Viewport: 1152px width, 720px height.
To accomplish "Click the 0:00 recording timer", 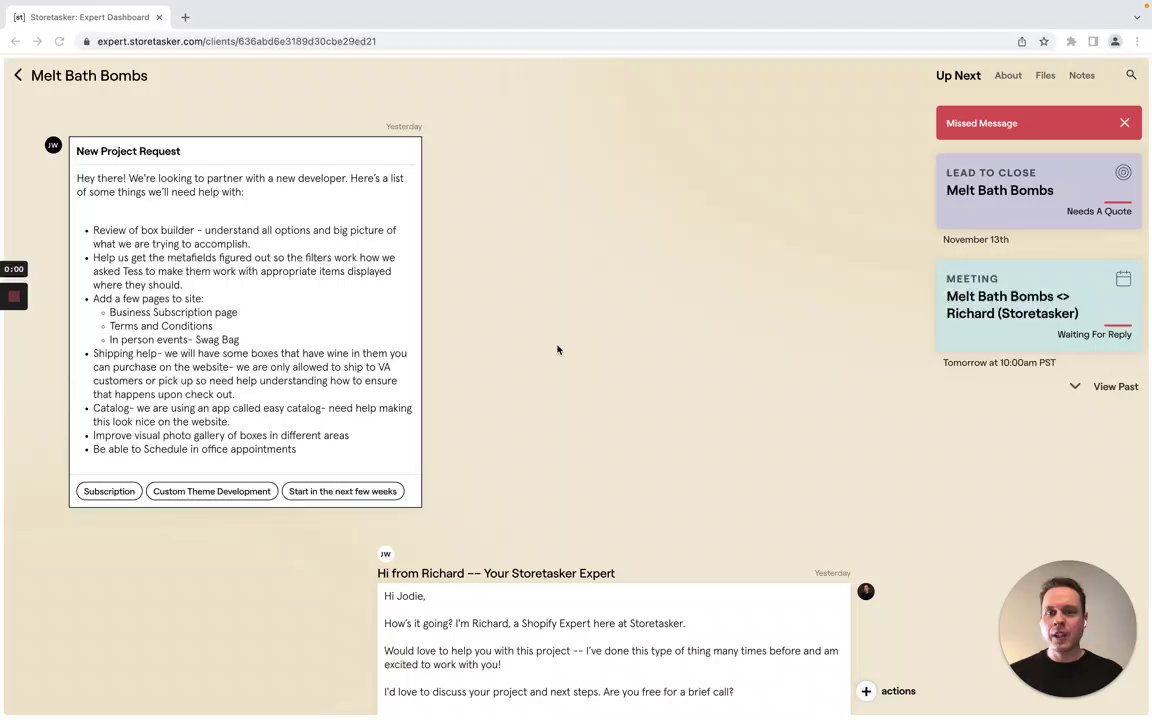I will point(14,269).
